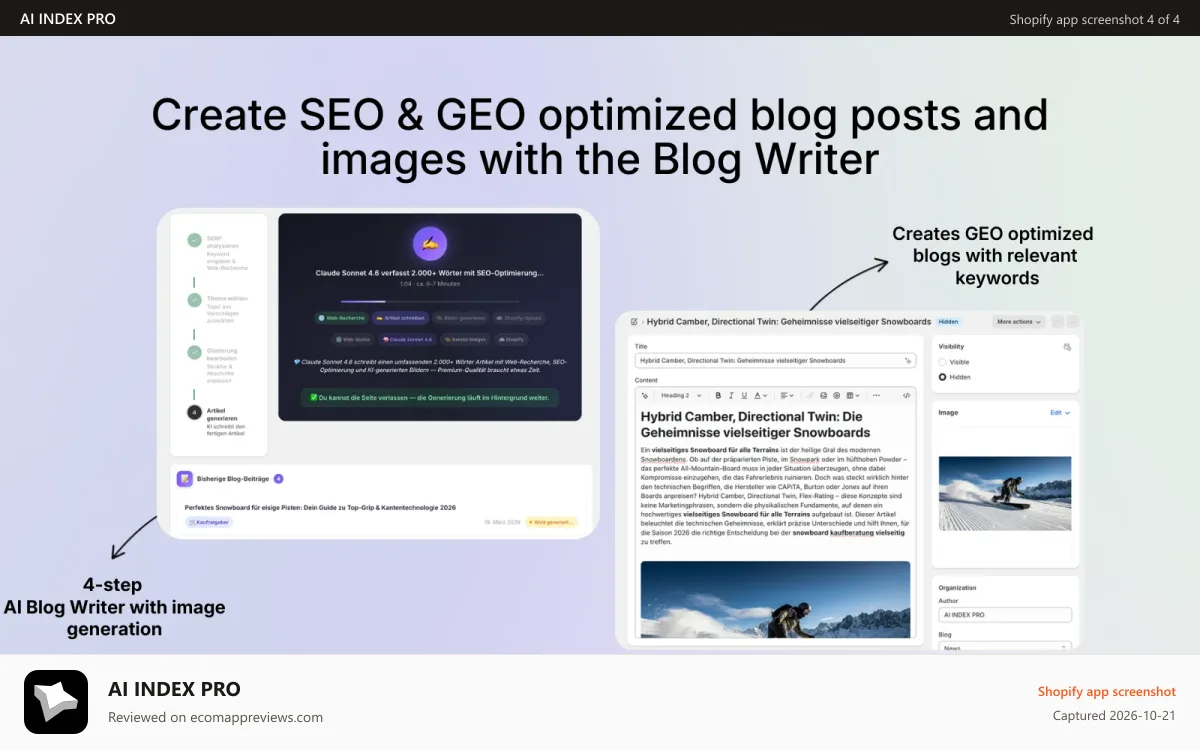
Task: Click the ecomappreviews.com review text
Action: coord(216,717)
